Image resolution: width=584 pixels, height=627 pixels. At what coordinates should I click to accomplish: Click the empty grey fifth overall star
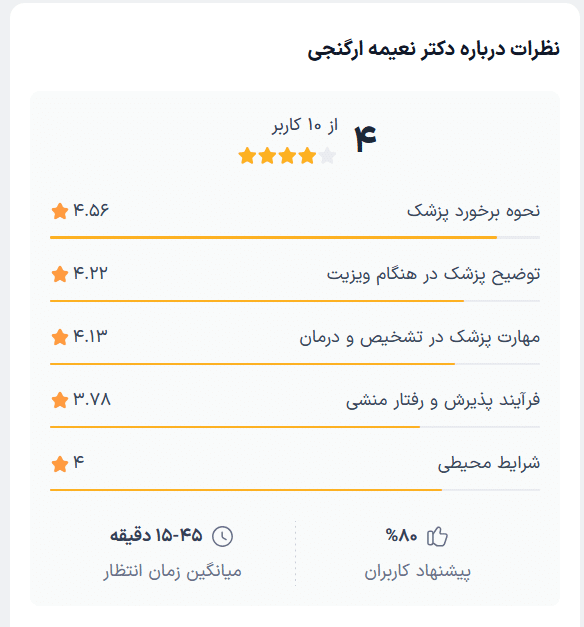(327, 156)
